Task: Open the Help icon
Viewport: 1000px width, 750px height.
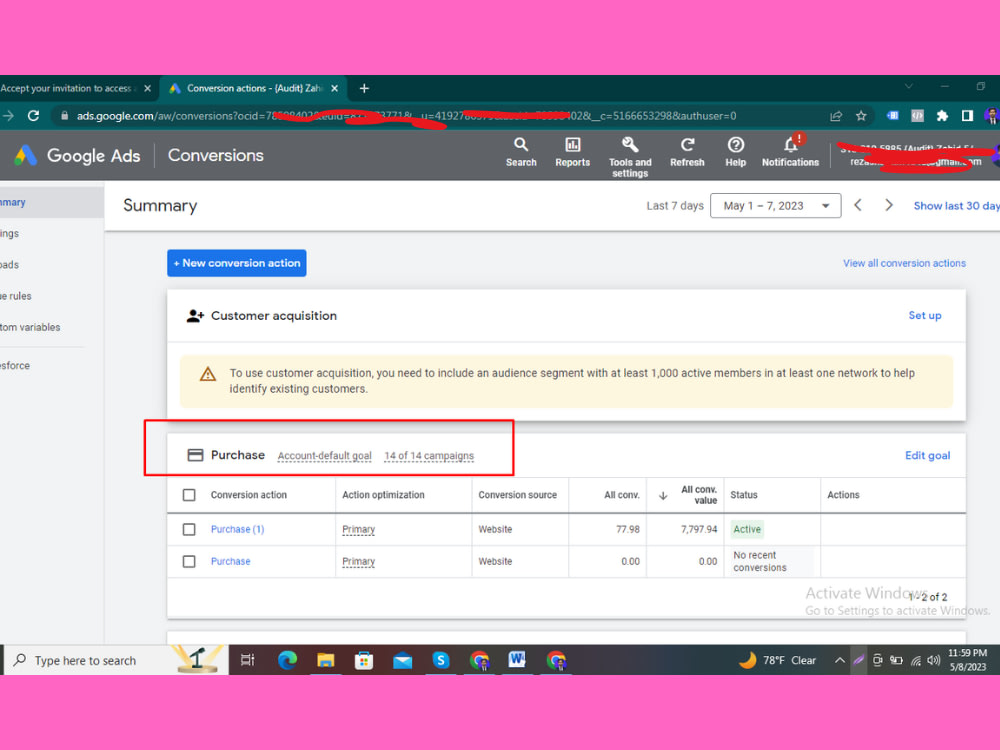Action: point(735,152)
